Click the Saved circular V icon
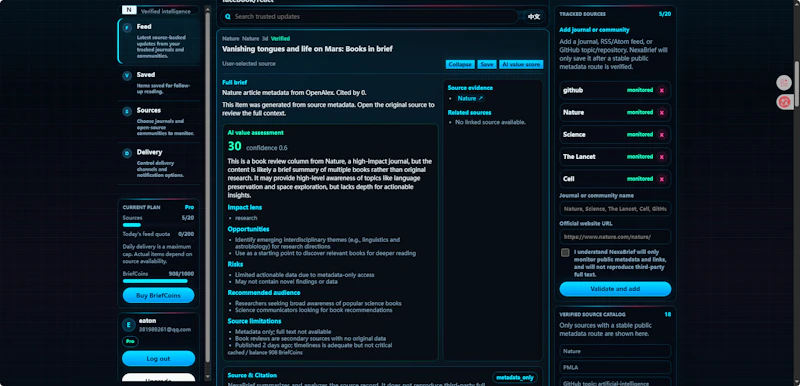This screenshot has height=386, width=800. (127, 76)
